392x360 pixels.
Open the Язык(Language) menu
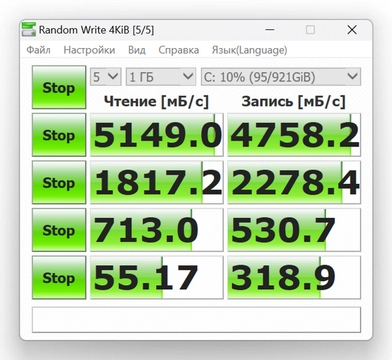249,50
